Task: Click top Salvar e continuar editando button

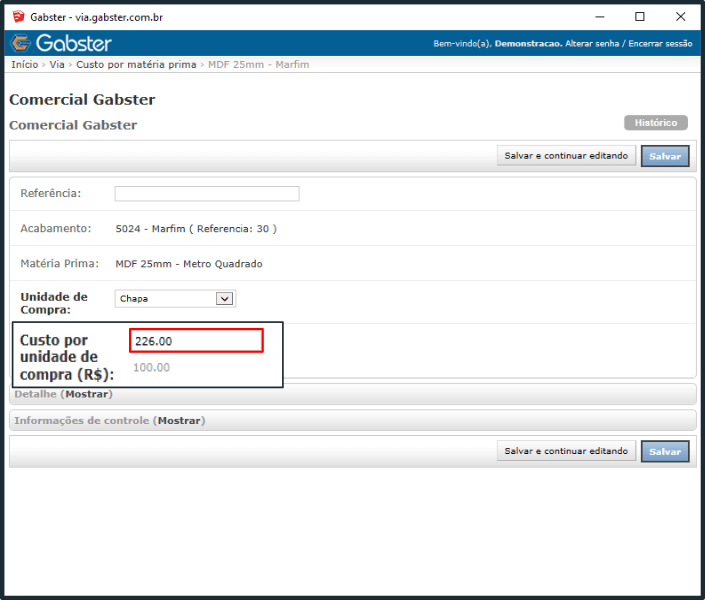Action: (x=566, y=156)
